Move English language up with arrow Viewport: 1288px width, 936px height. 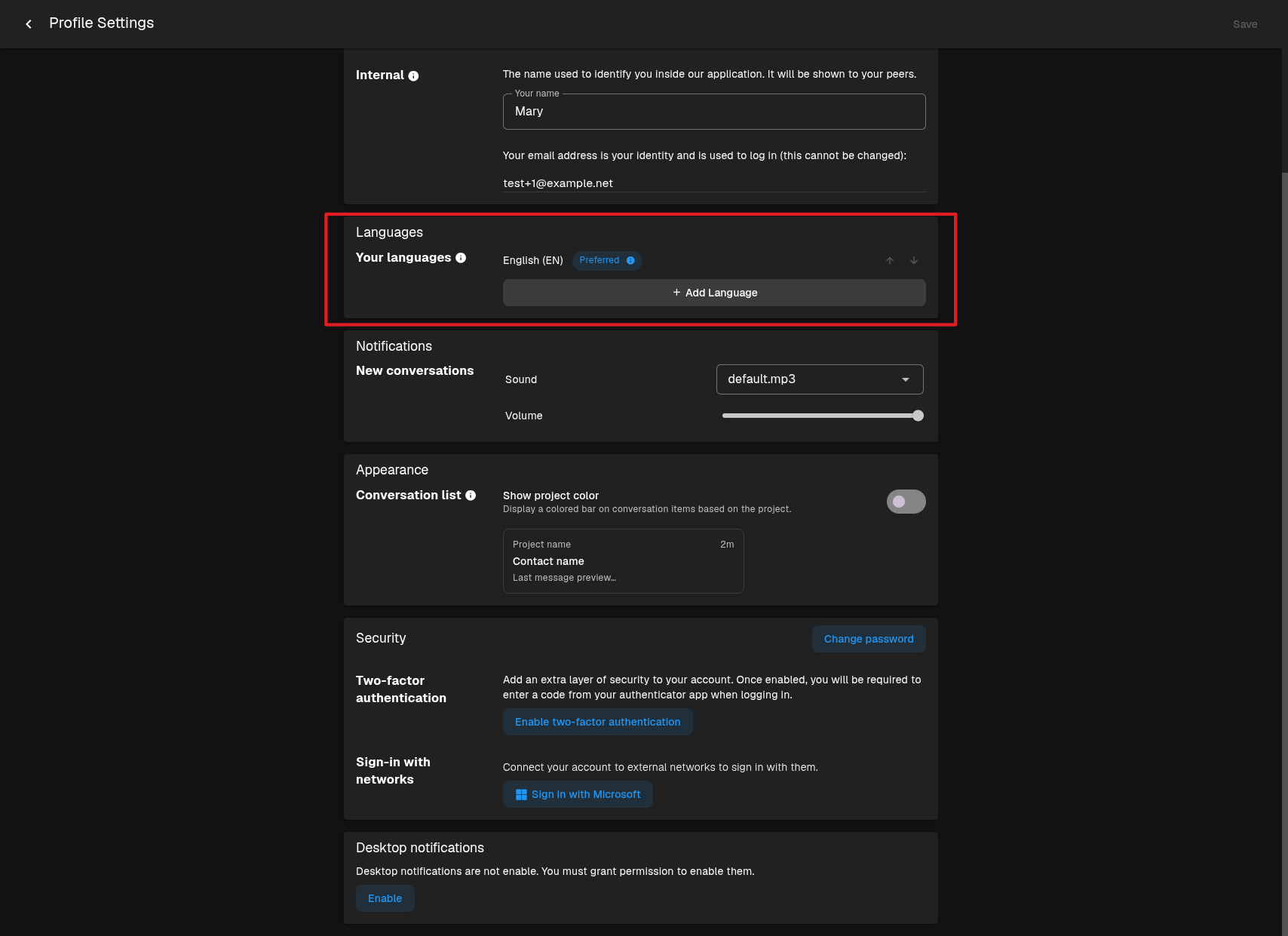(x=890, y=260)
